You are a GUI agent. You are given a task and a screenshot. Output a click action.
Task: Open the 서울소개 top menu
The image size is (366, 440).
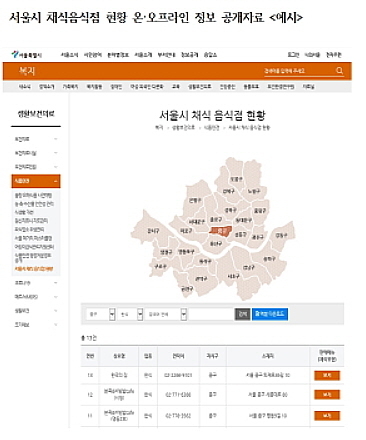(x=143, y=55)
